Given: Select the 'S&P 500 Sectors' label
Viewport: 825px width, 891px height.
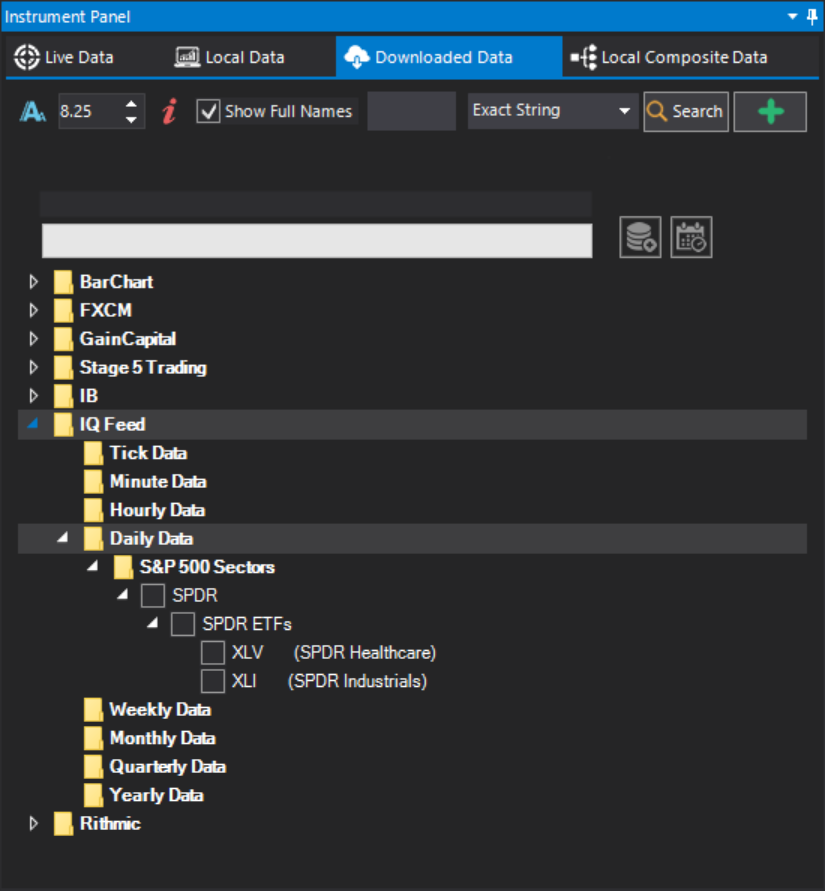Looking at the screenshot, I should click(x=207, y=567).
